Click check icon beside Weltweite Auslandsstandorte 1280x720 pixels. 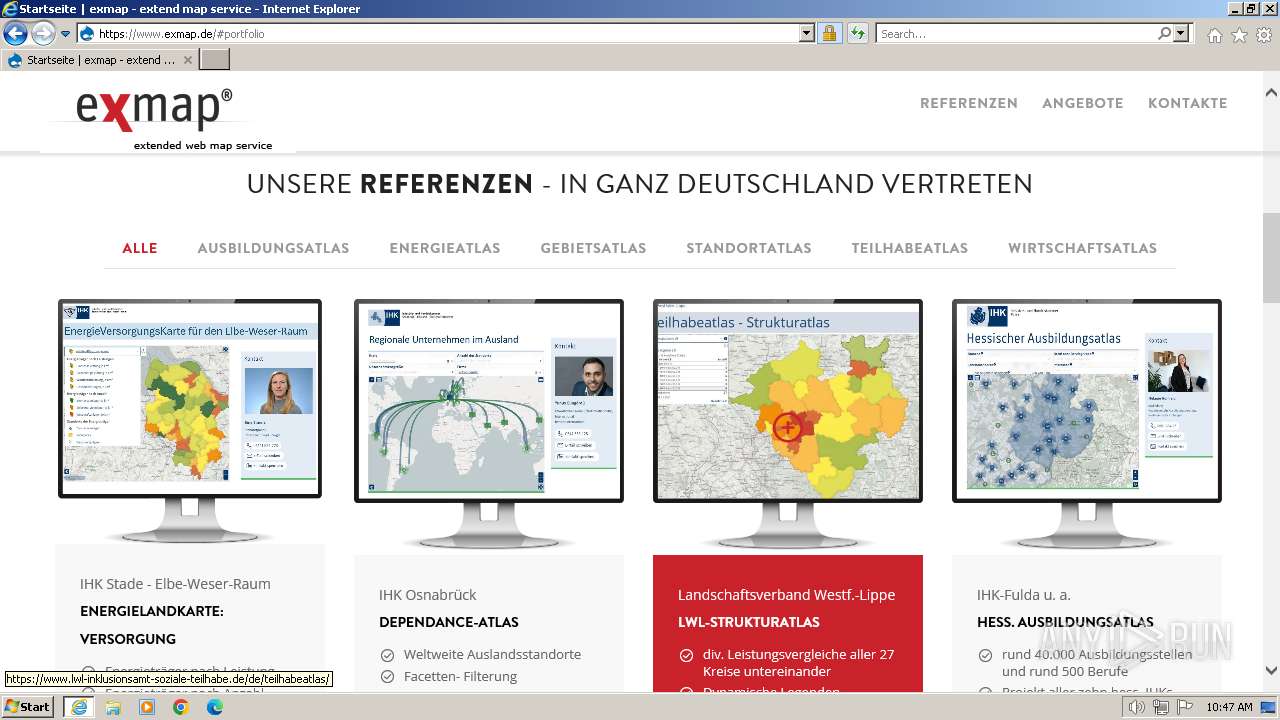click(387, 655)
